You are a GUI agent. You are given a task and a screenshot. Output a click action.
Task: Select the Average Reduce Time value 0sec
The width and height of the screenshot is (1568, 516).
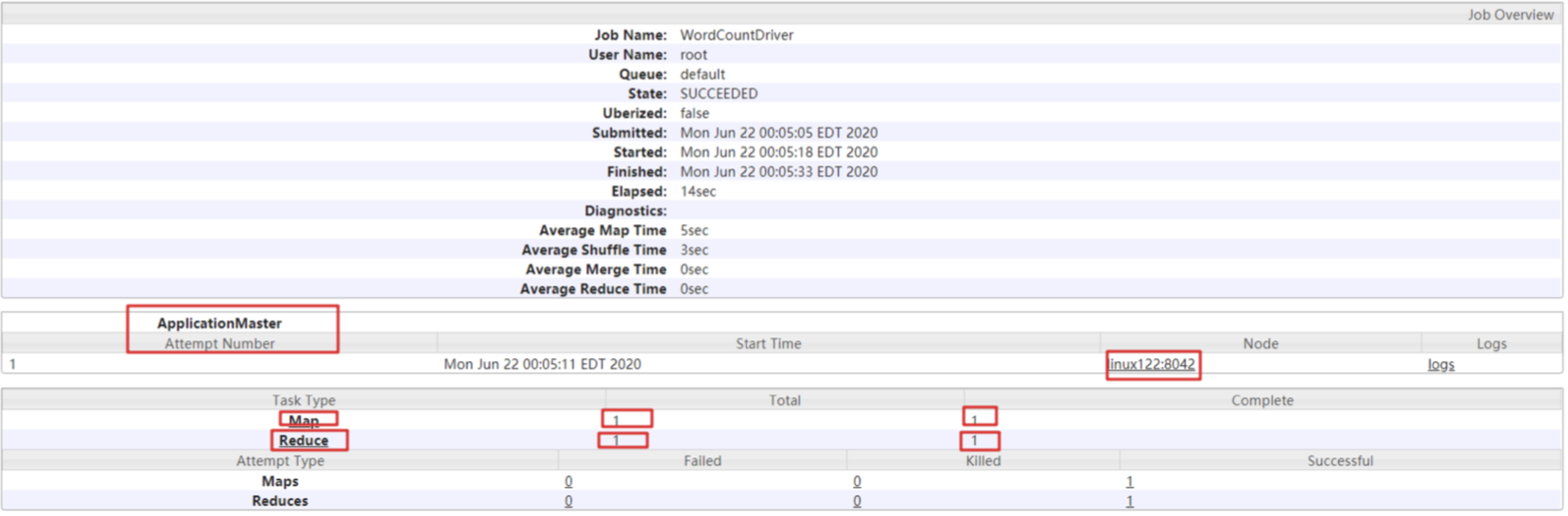click(x=694, y=289)
